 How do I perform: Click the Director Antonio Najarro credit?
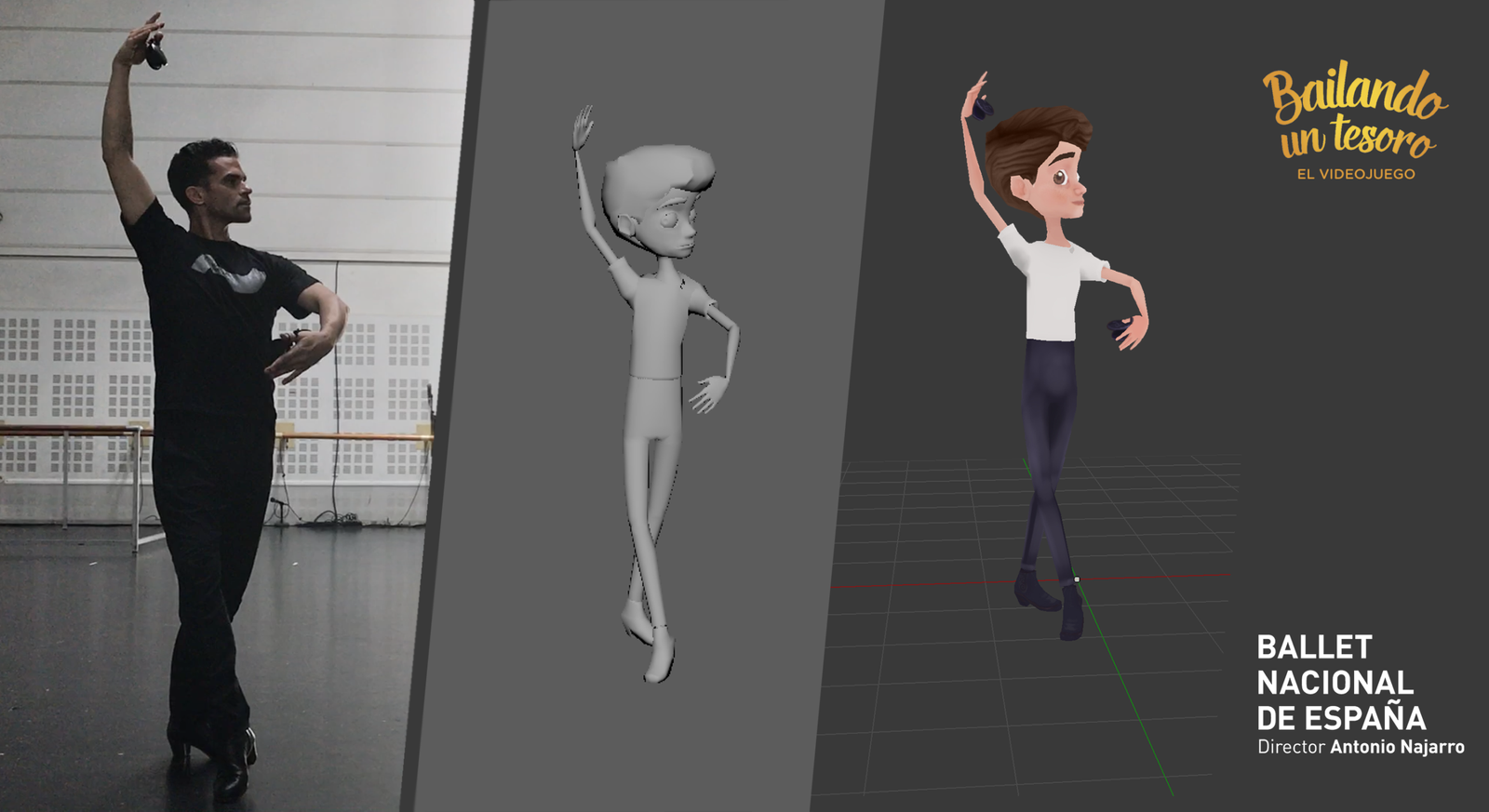point(1360,747)
